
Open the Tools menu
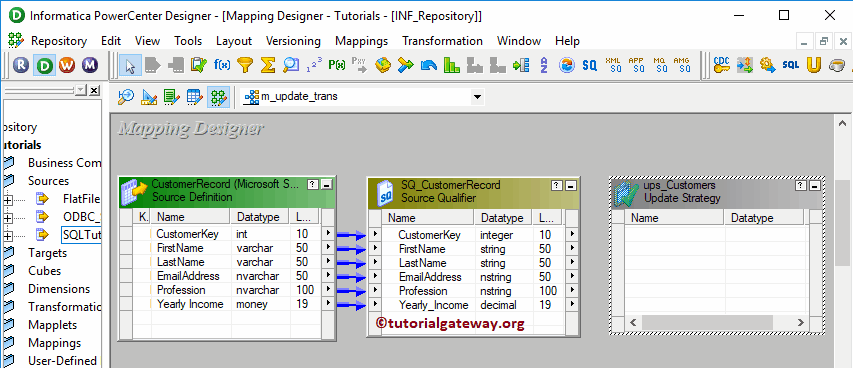pos(188,41)
